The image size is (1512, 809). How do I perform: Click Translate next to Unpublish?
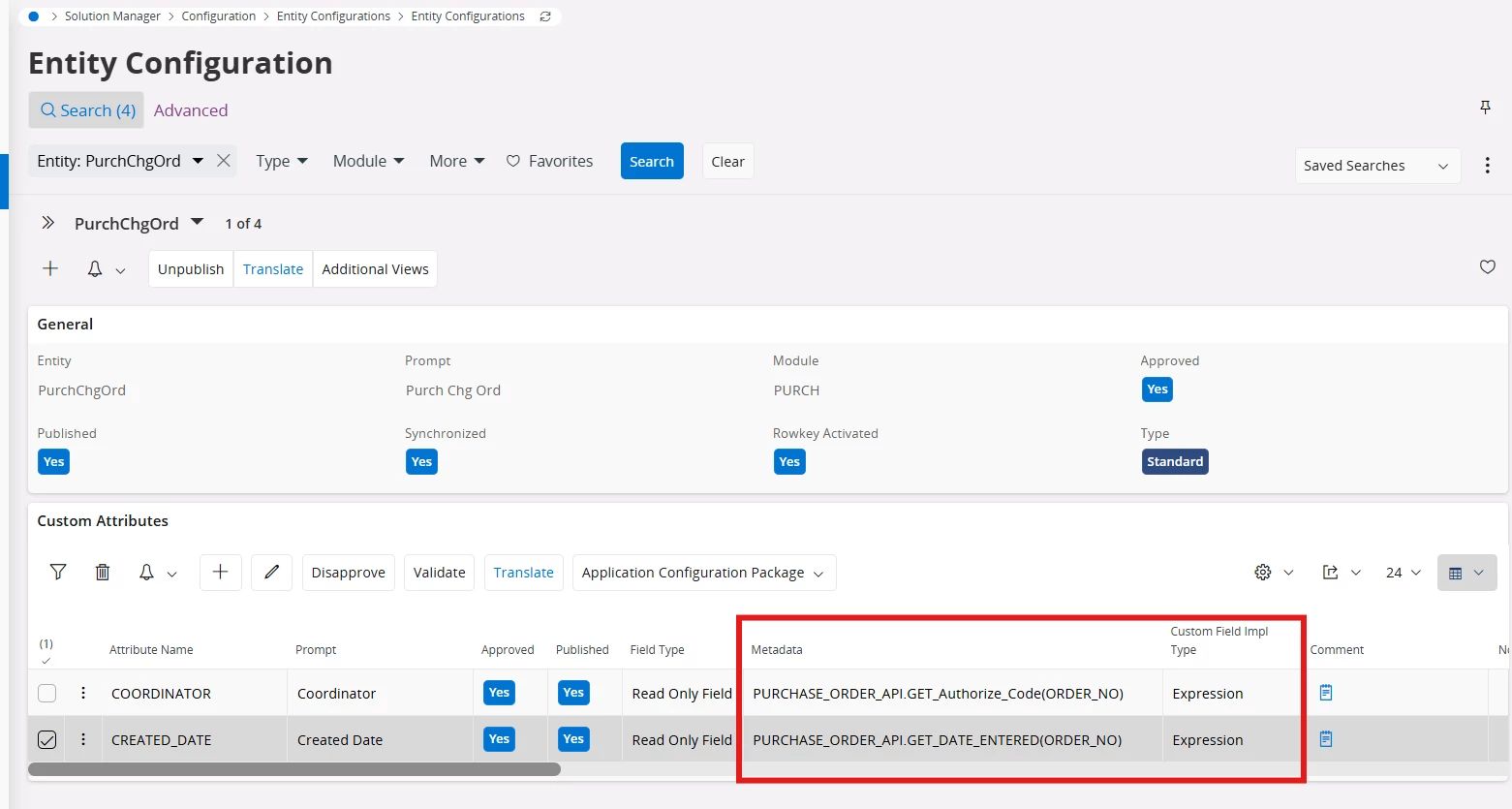coord(273,269)
